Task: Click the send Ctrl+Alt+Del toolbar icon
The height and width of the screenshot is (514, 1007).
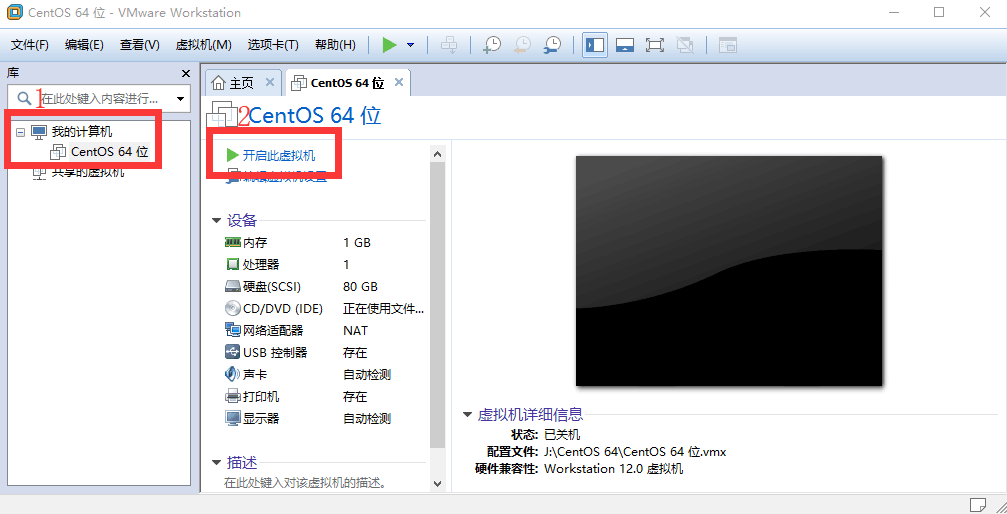Action: pos(449,45)
